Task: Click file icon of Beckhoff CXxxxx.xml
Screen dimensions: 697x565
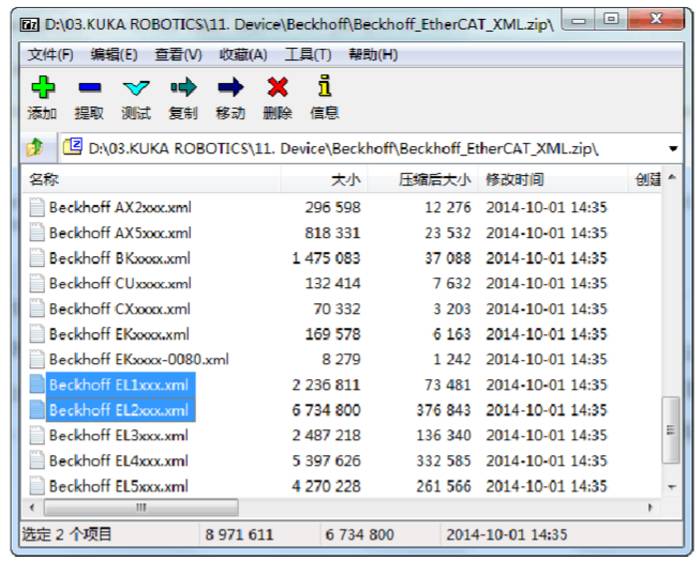Action: click(37, 309)
